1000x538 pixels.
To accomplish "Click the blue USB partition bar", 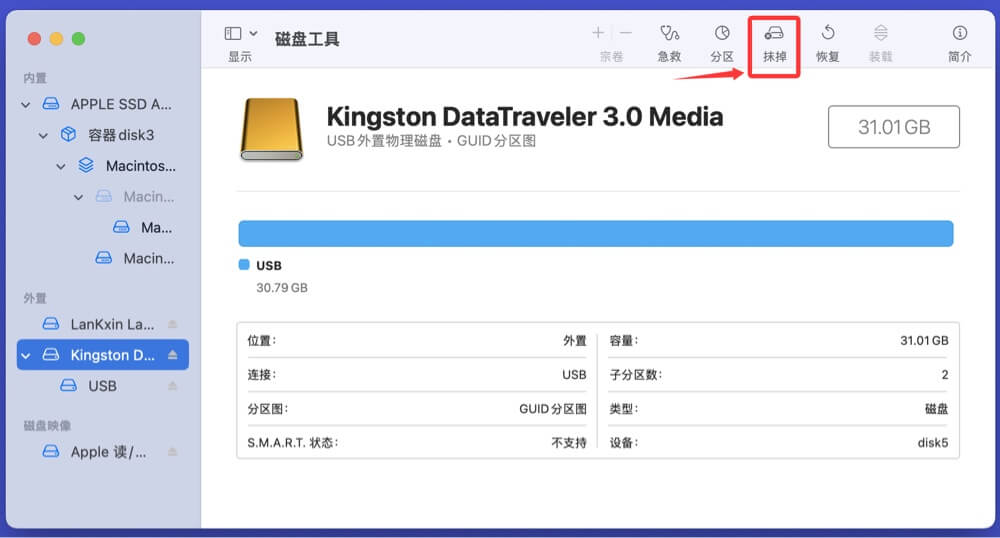I will (x=596, y=233).
